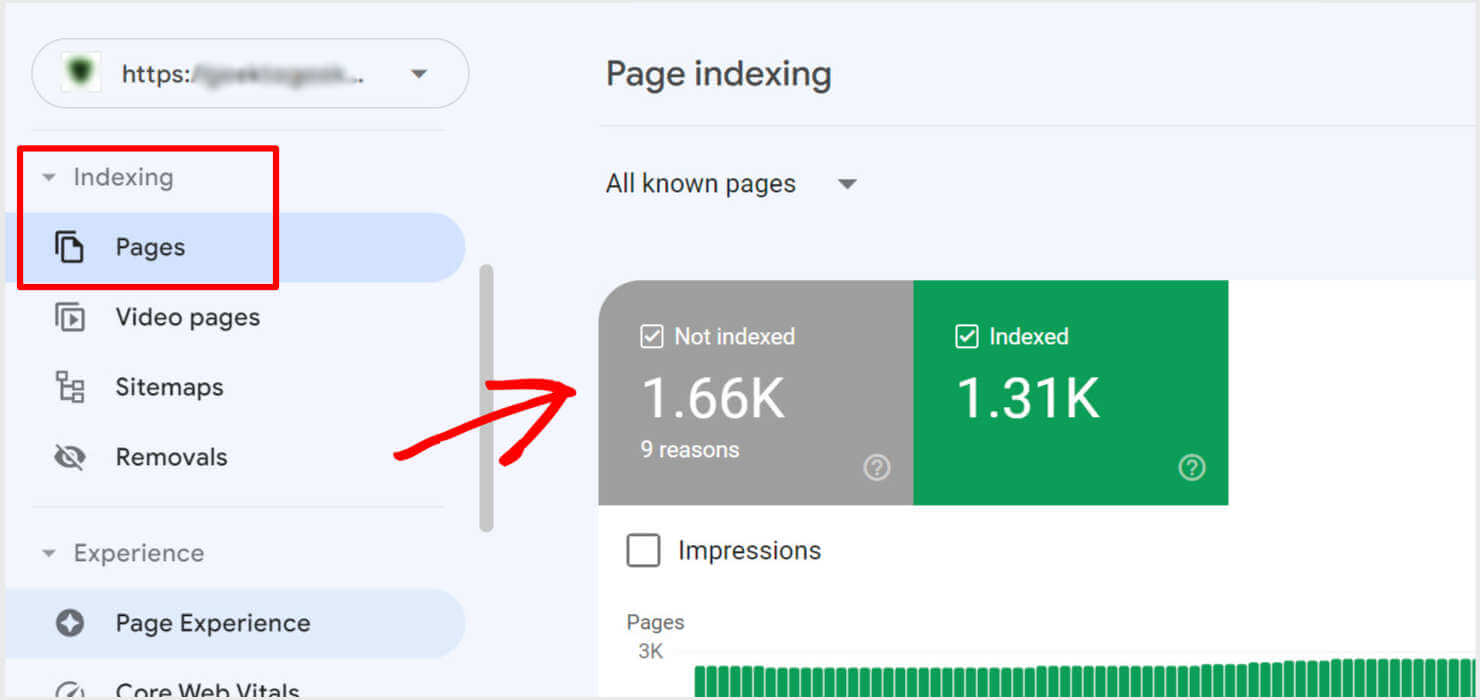
Task: Click the Page indexing heading
Action: [x=718, y=73]
